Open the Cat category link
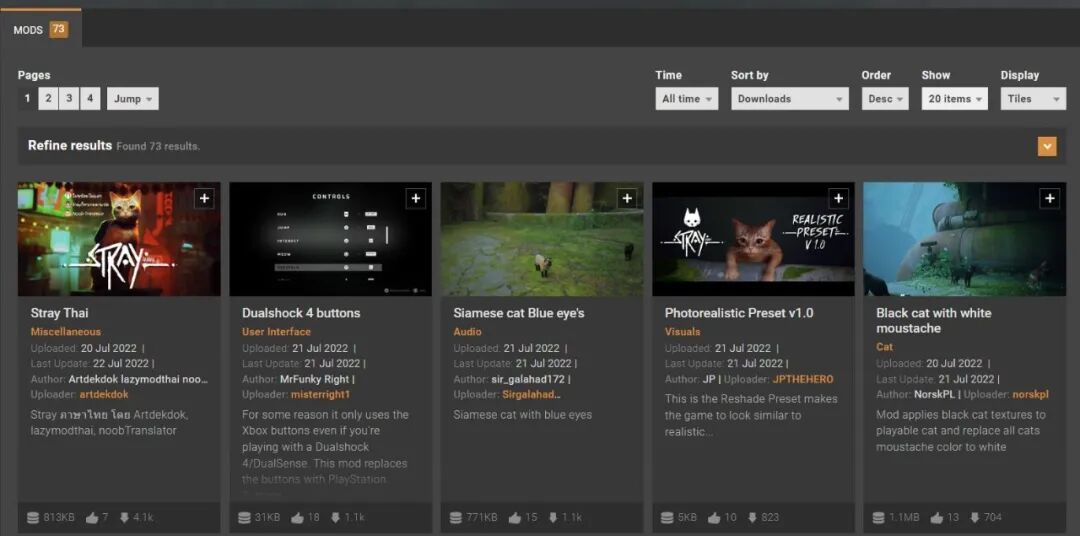Image resolution: width=1080 pixels, height=536 pixels. point(884,347)
